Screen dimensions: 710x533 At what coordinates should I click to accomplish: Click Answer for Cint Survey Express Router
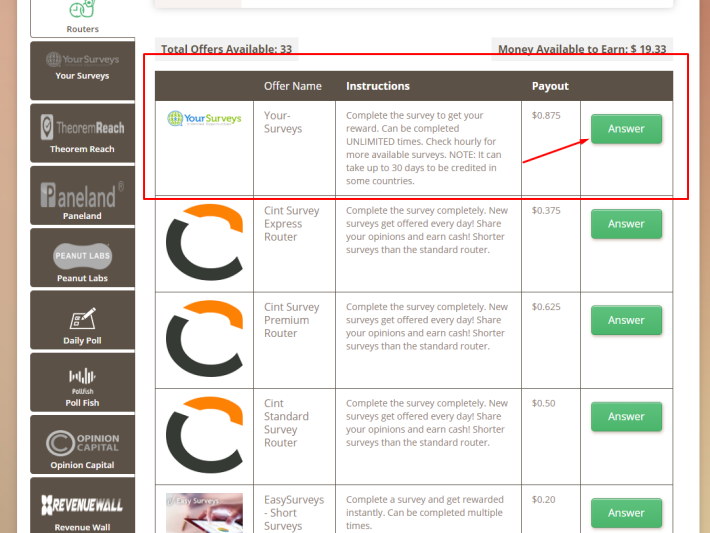(626, 224)
